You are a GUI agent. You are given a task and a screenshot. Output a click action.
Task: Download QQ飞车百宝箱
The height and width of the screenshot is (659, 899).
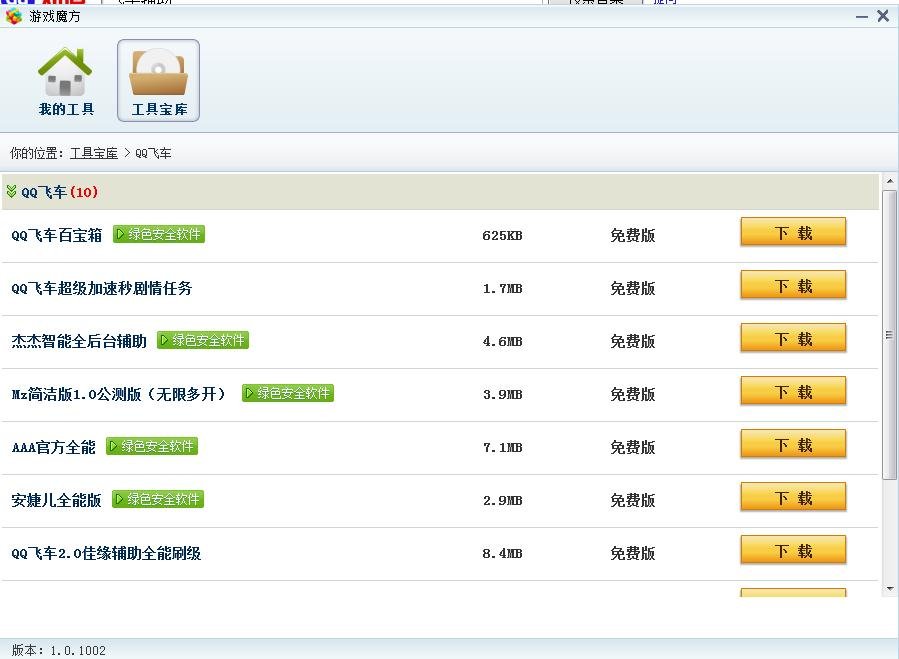(x=793, y=232)
